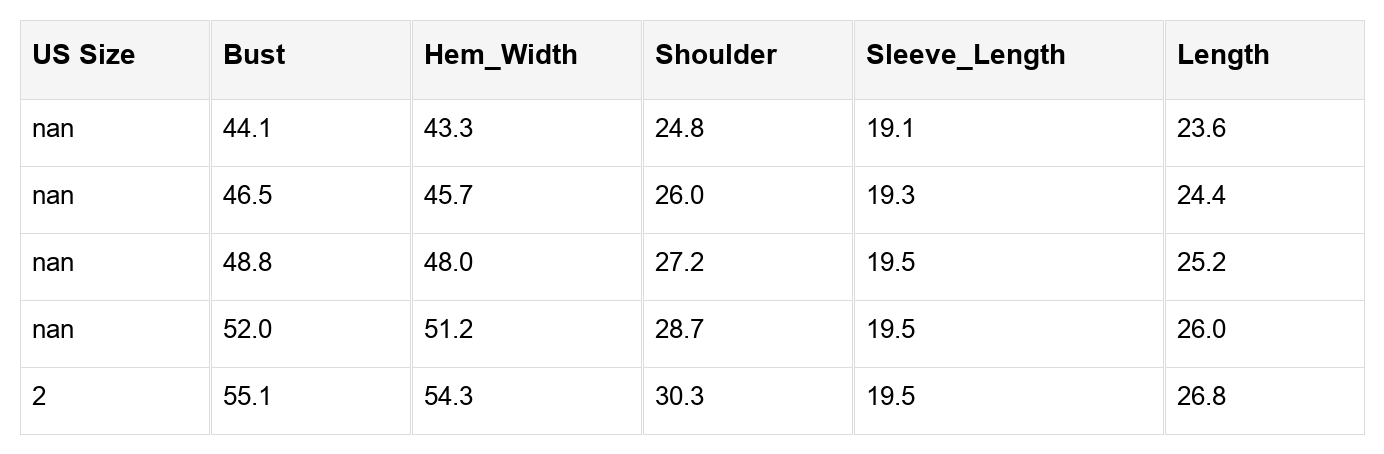
Task: Click the Hem_Width value 45.7
Action: coord(449,196)
